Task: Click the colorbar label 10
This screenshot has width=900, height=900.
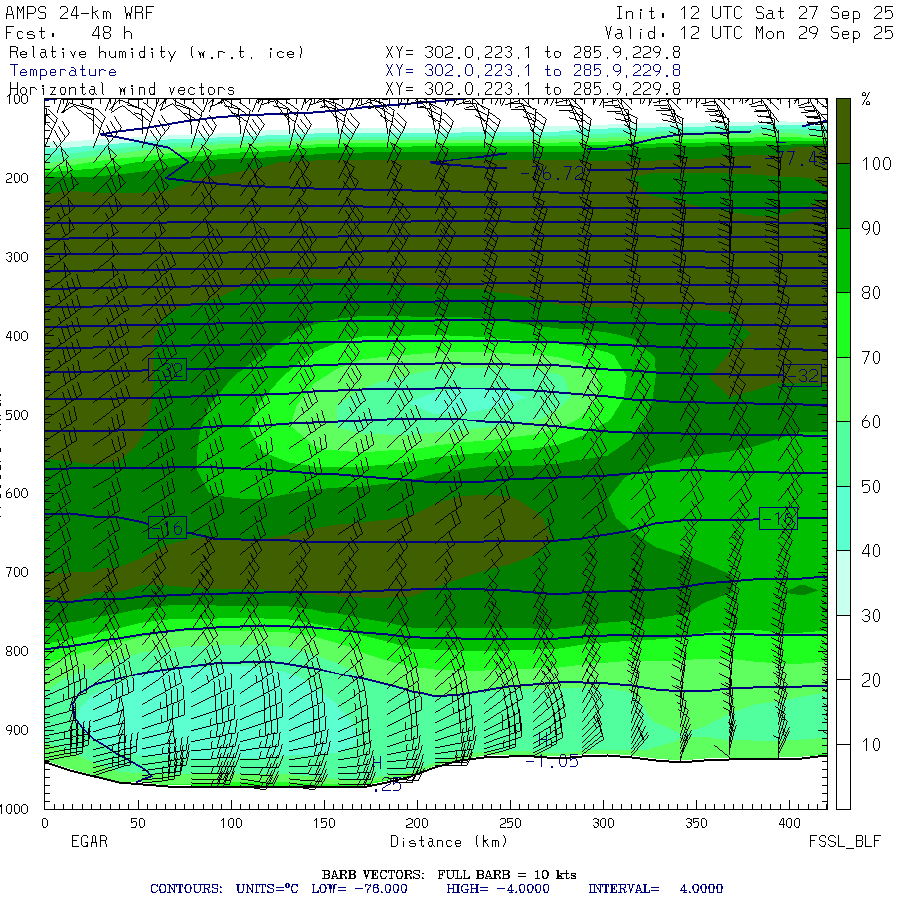Action: tap(871, 745)
